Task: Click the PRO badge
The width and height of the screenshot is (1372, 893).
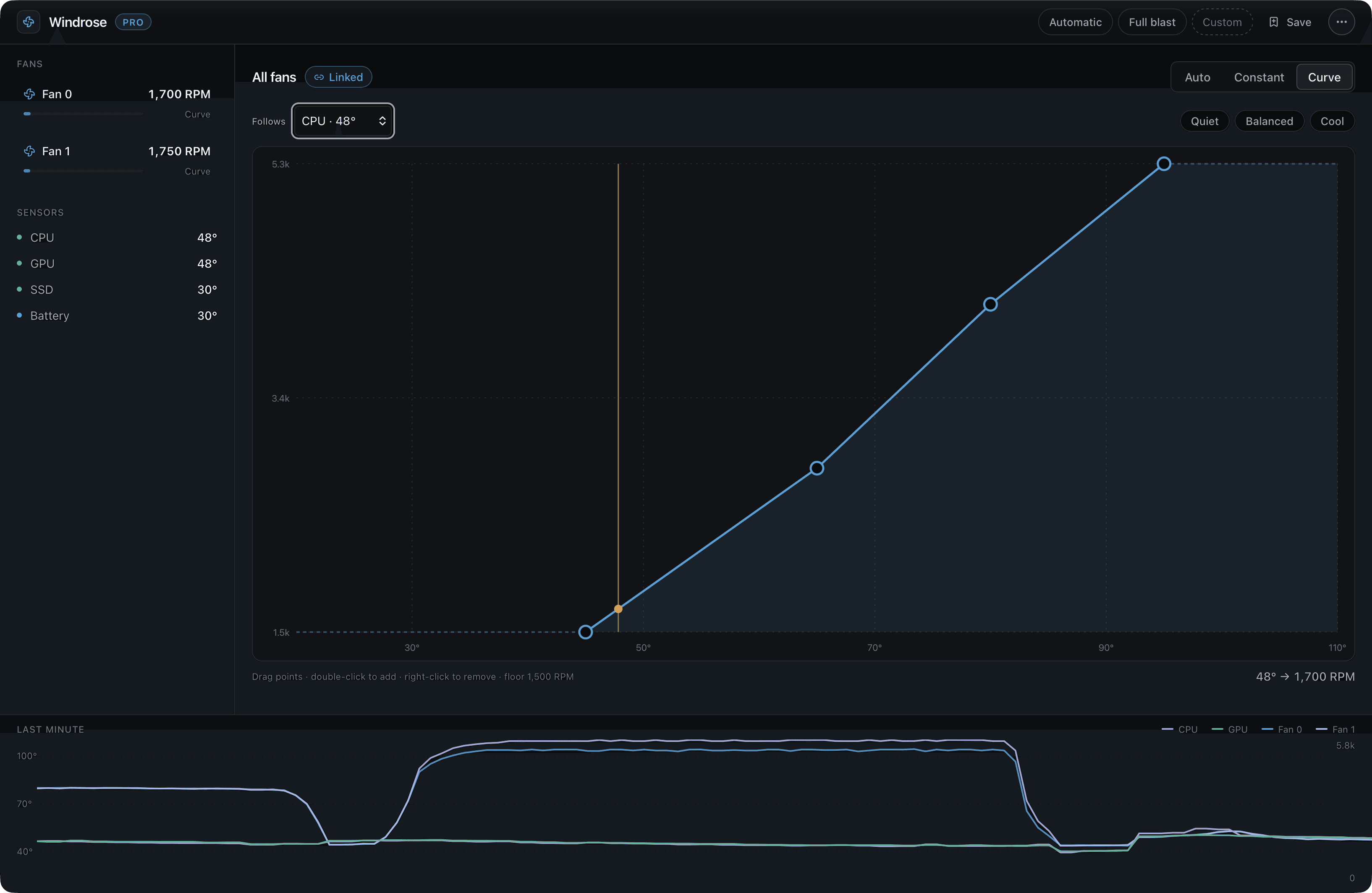Action: coord(133,22)
